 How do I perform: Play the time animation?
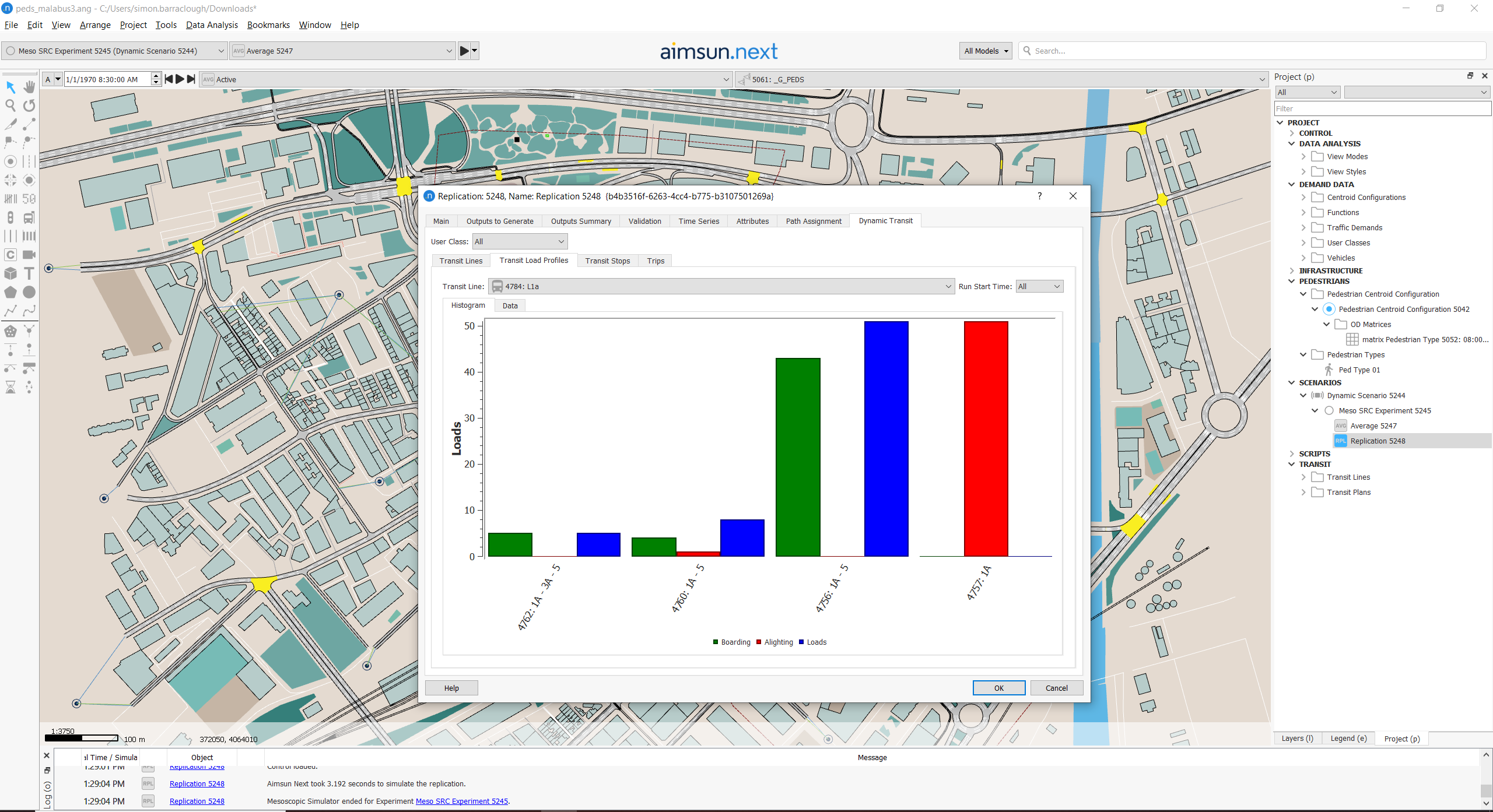180,79
